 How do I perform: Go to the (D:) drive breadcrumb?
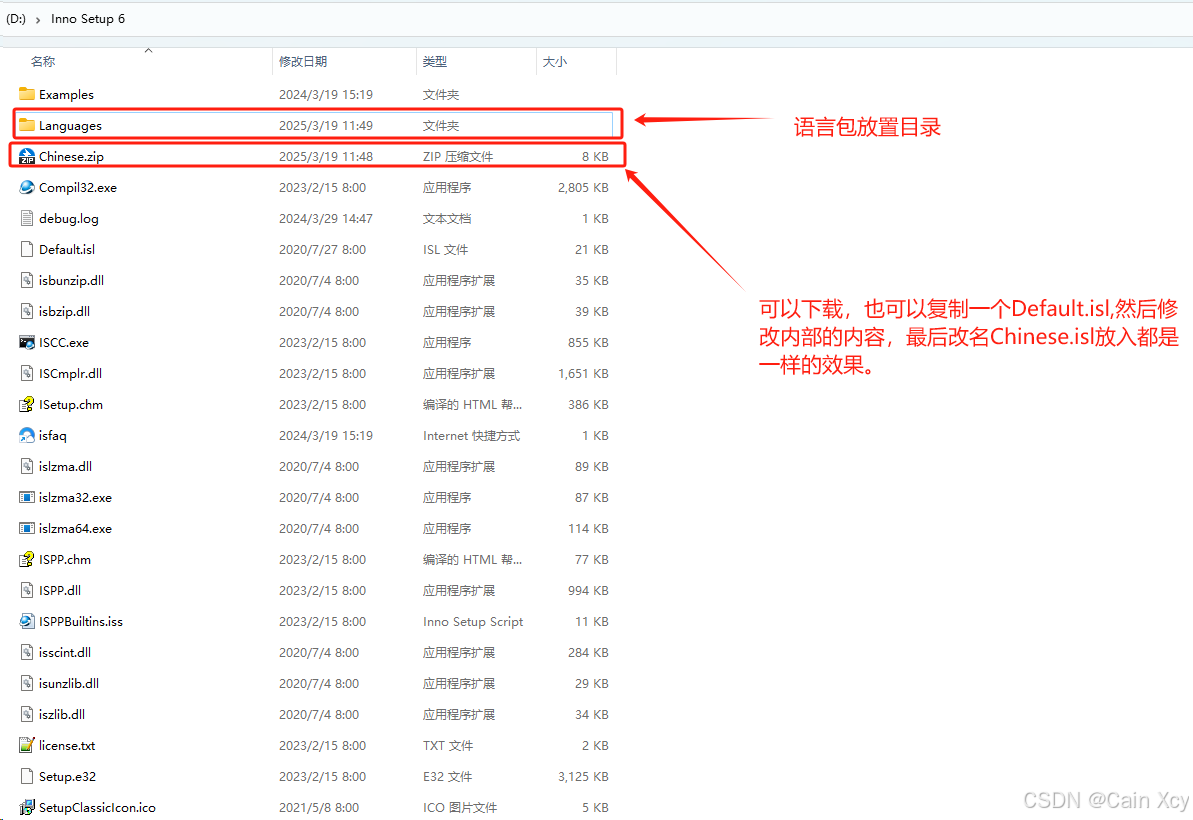click(x=16, y=19)
